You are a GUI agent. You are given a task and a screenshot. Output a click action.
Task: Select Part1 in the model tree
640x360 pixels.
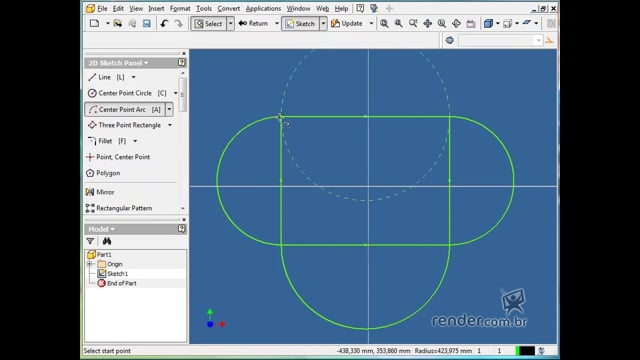coord(100,254)
